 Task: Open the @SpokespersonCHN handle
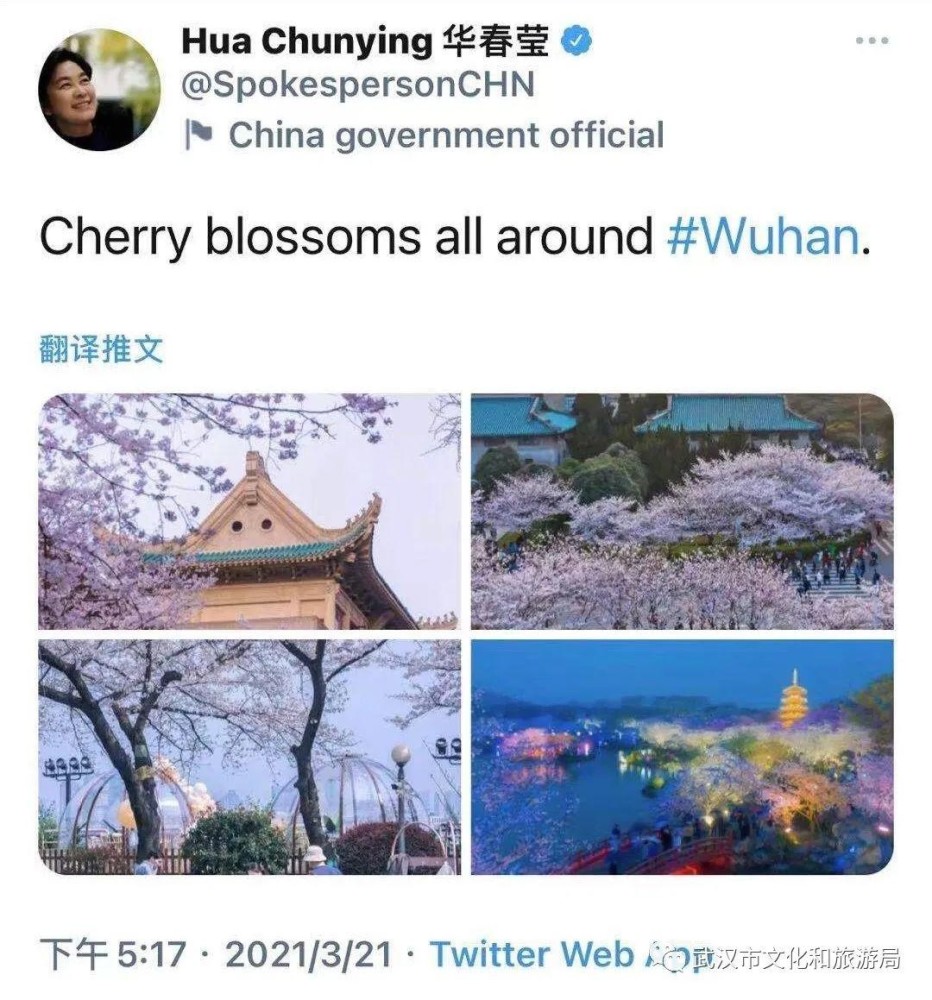click(x=358, y=85)
